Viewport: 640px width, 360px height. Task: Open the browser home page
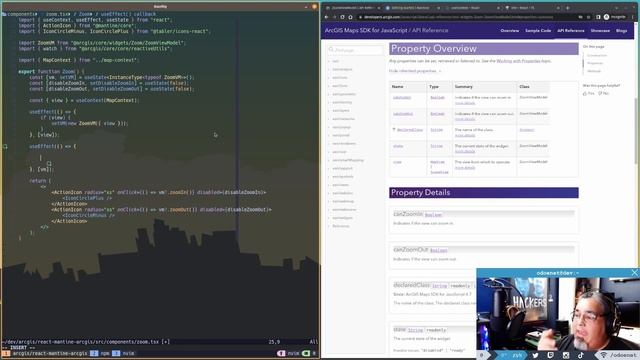pyautogui.click(x=350, y=17)
